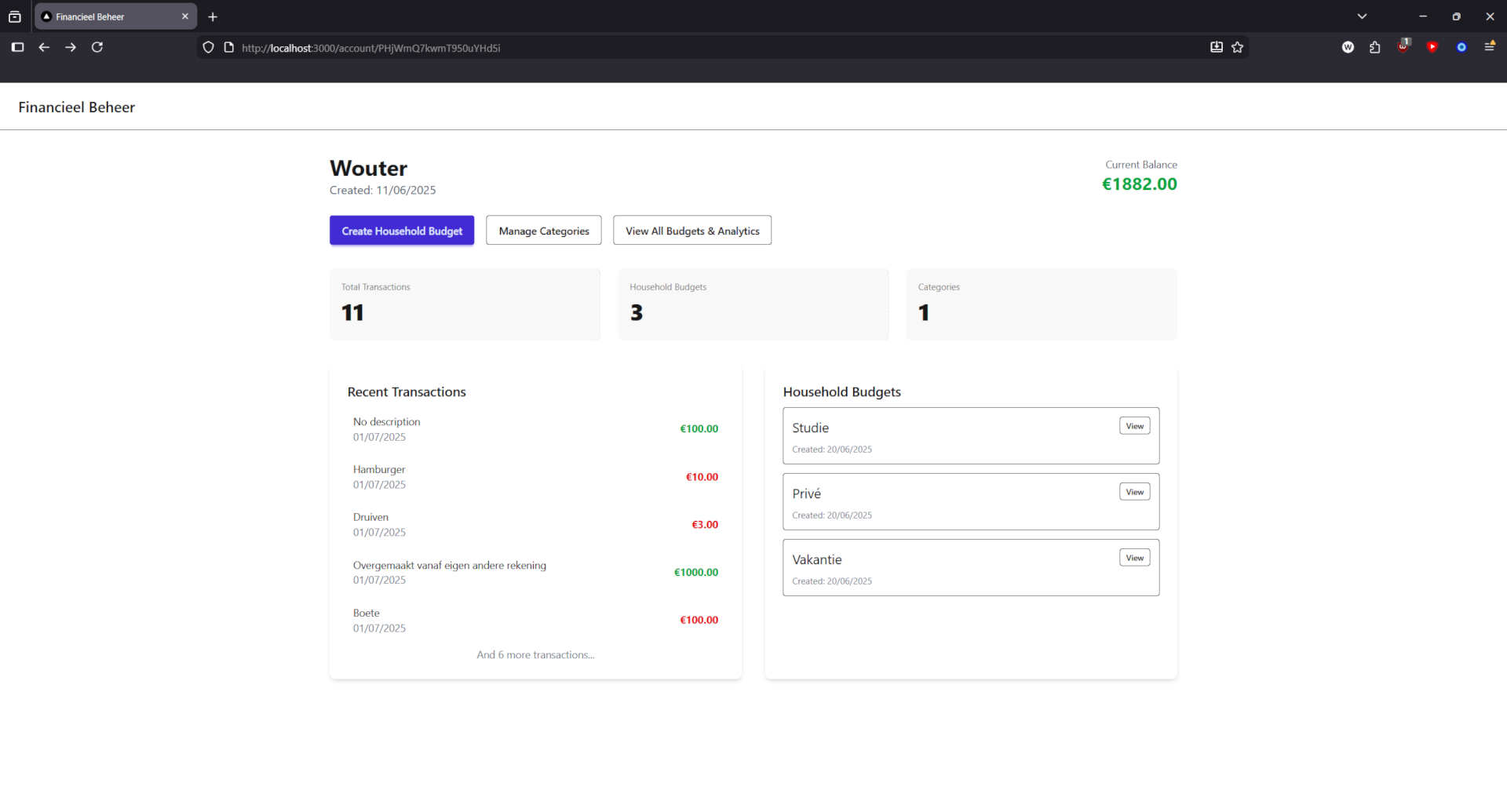This screenshot has width=1507, height=812.
Task: View the Studie household budget
Action: tap(1134, 426)
